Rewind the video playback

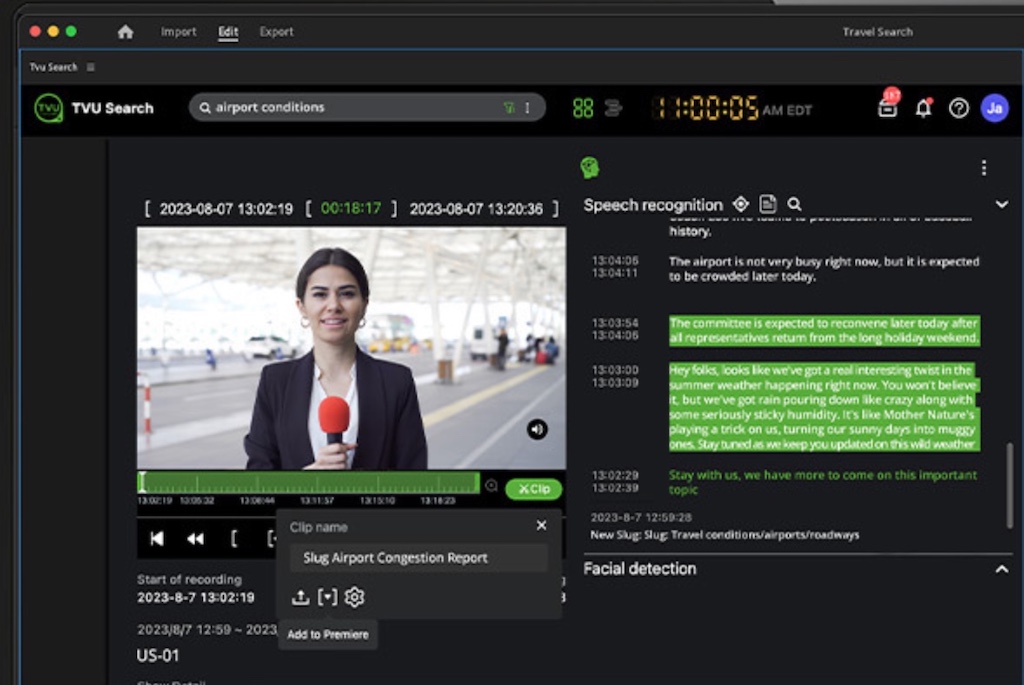point(195,539)
